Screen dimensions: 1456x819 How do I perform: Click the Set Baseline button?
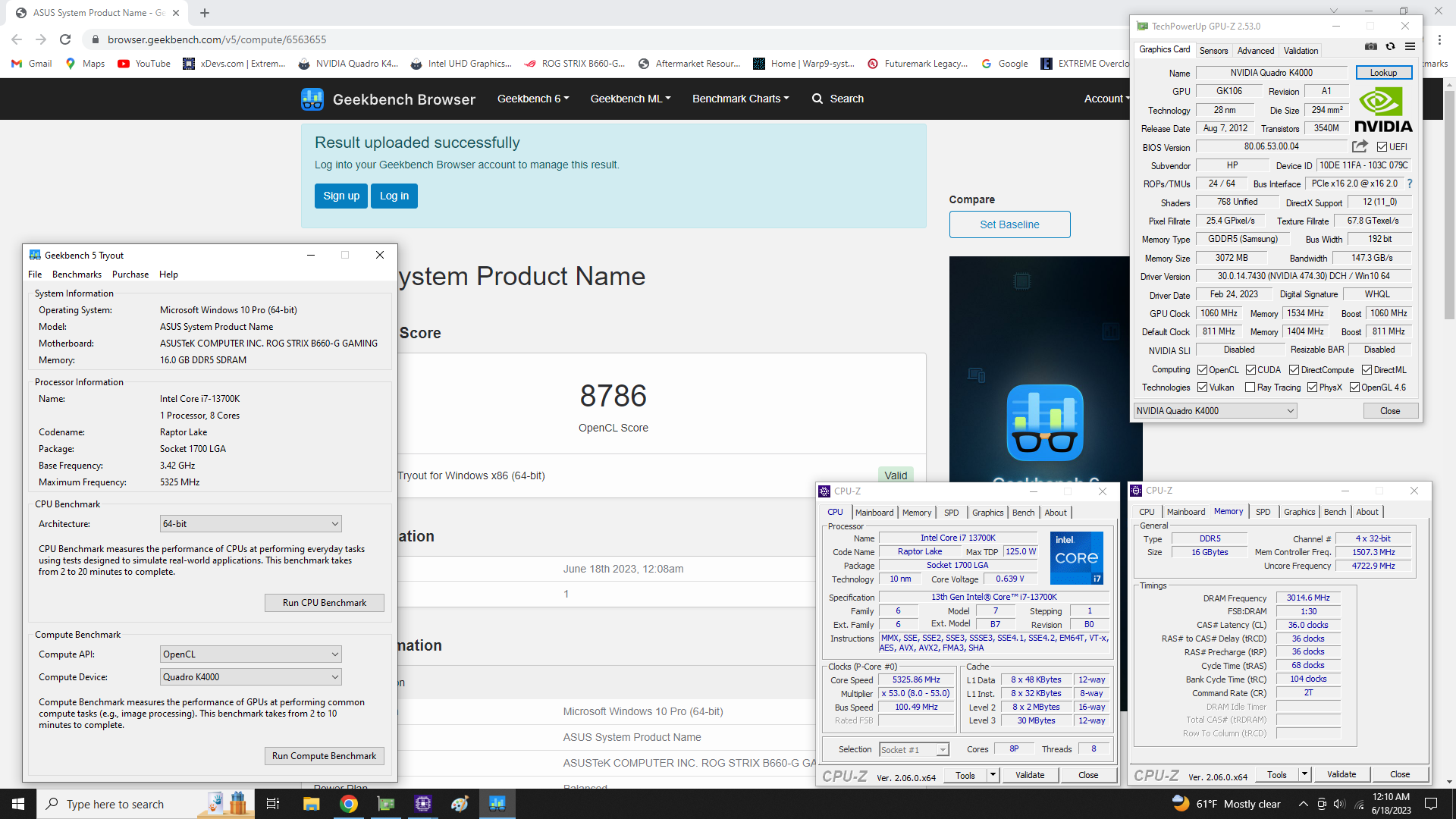point(1009,224)
